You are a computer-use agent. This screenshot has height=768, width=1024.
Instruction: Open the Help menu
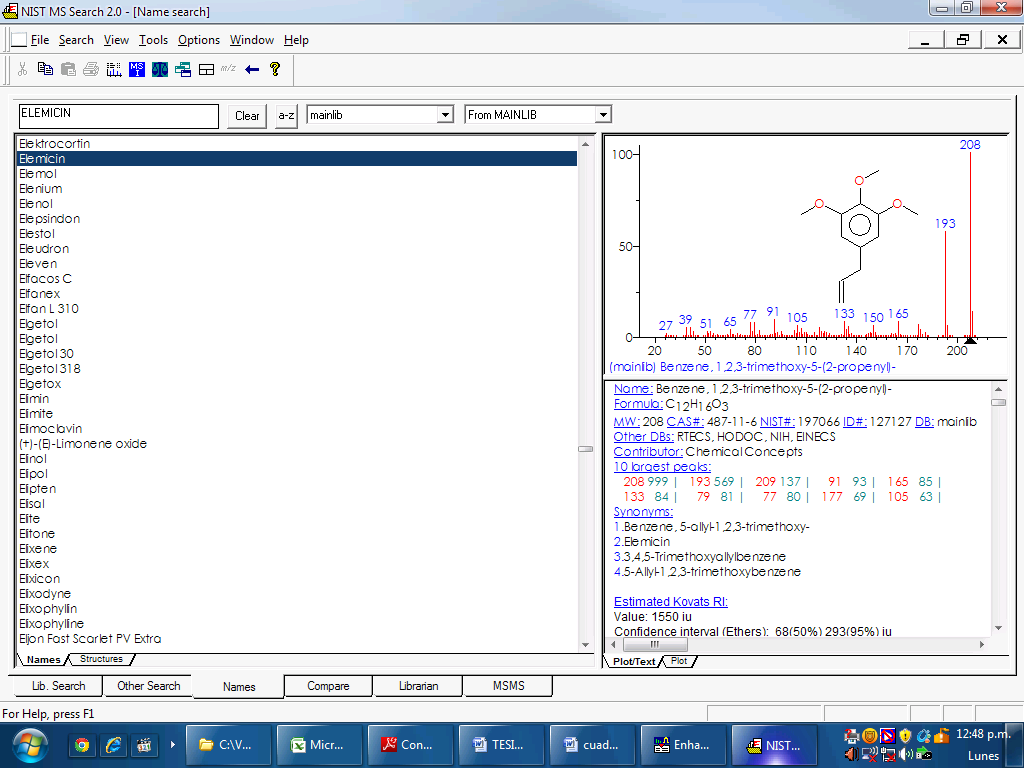click(296, 40)
